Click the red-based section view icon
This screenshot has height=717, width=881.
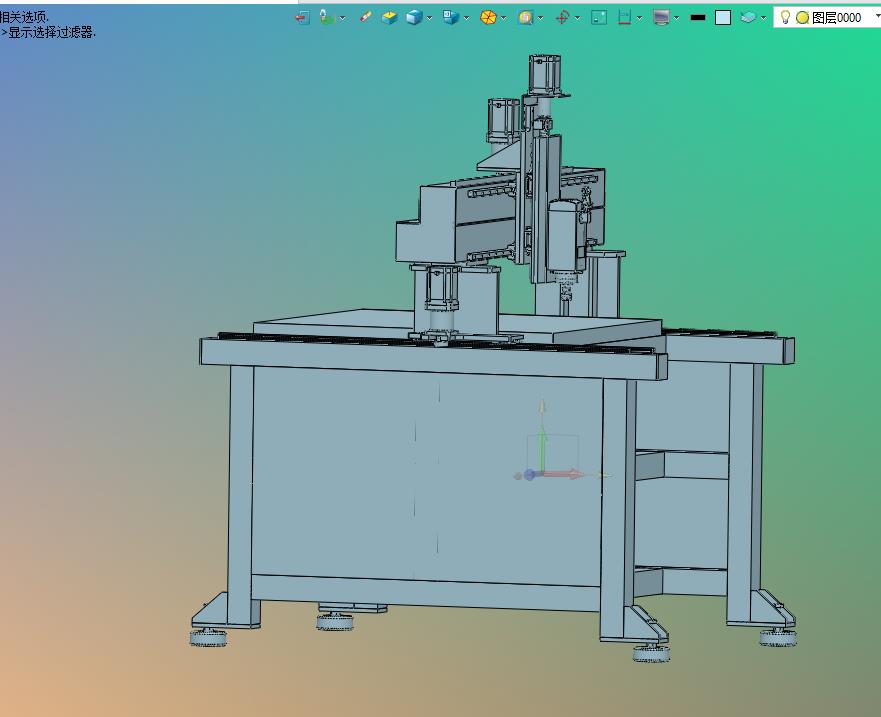[x=624, y=18]
